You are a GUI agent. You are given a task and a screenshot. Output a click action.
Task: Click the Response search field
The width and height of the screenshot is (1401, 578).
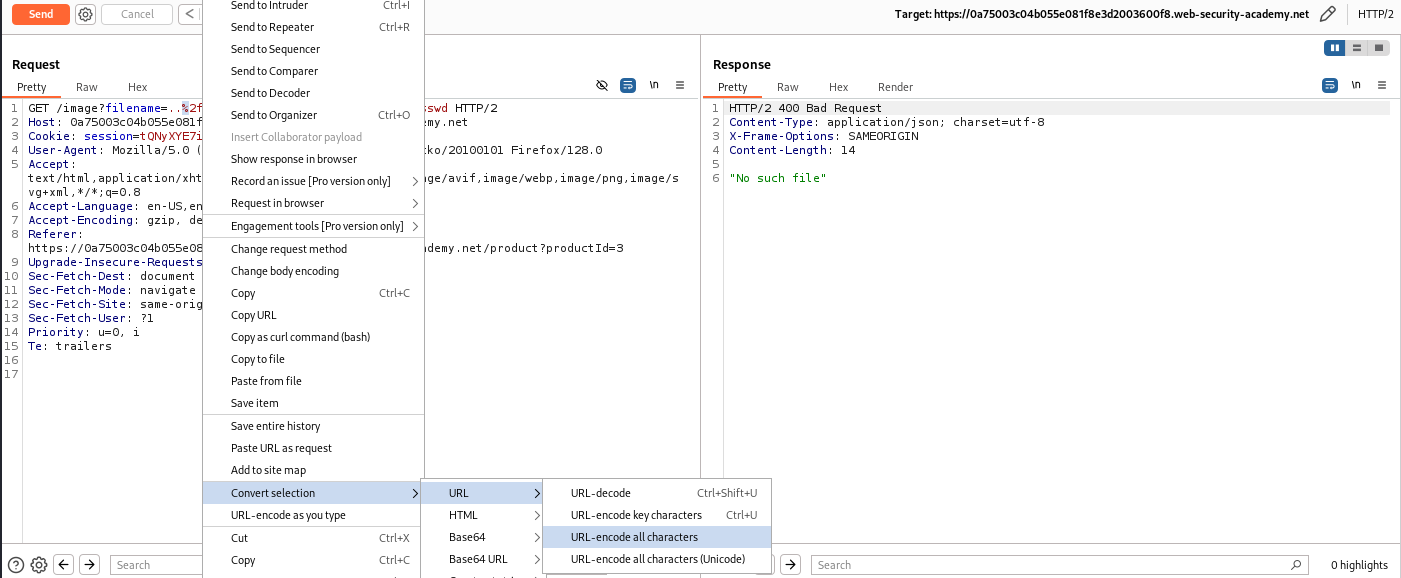(1059, 565)
